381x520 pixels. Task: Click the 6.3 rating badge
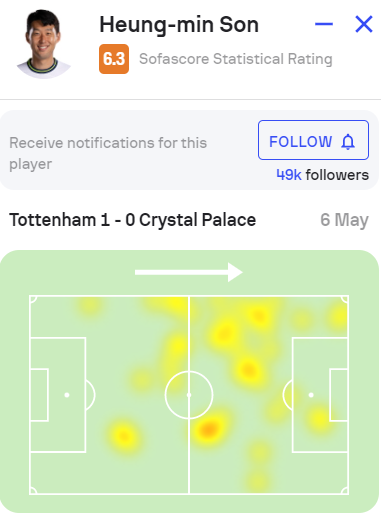point(114,59)
